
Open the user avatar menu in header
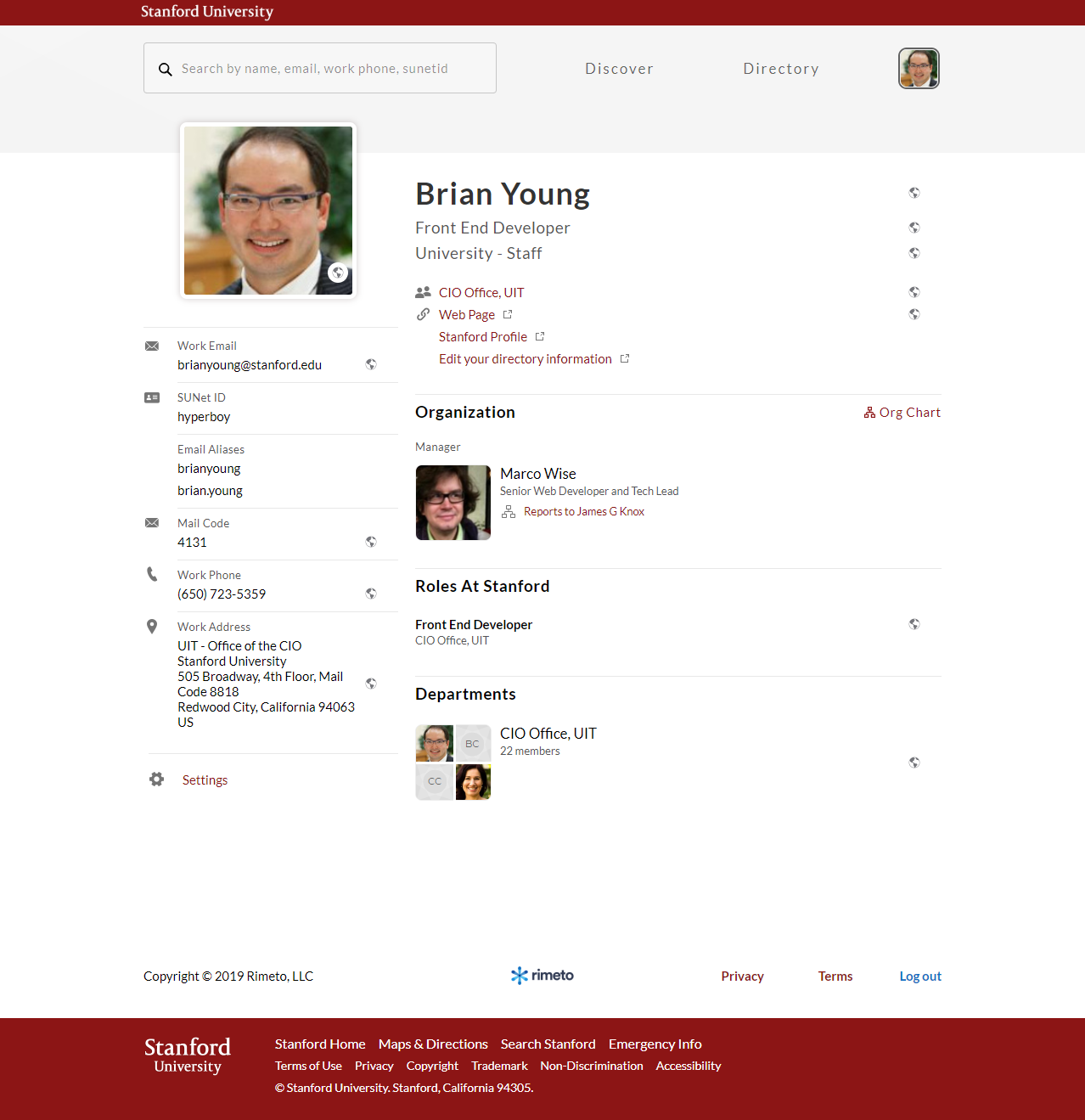(919, 68)
